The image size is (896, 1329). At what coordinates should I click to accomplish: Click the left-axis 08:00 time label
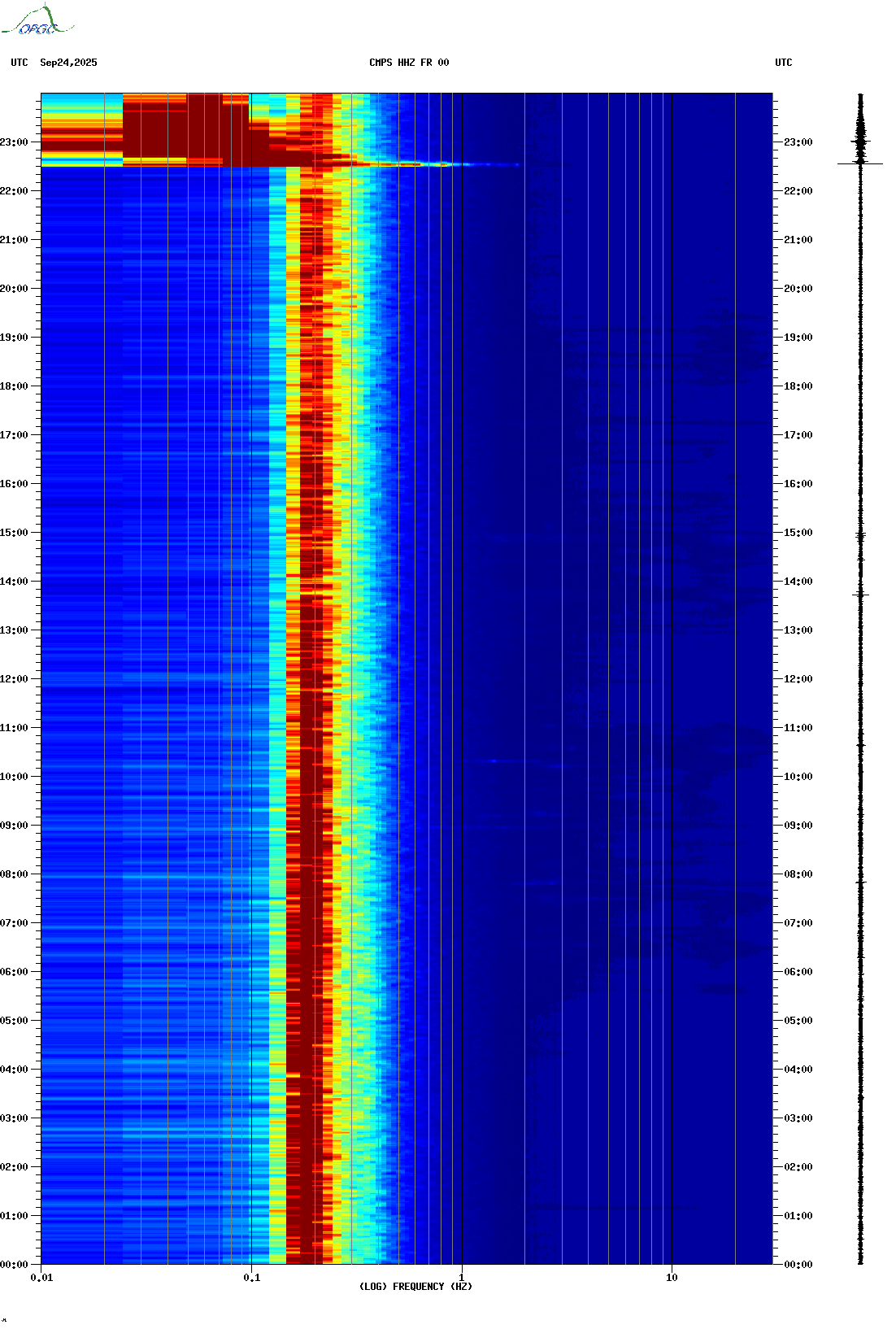(14, 874)
